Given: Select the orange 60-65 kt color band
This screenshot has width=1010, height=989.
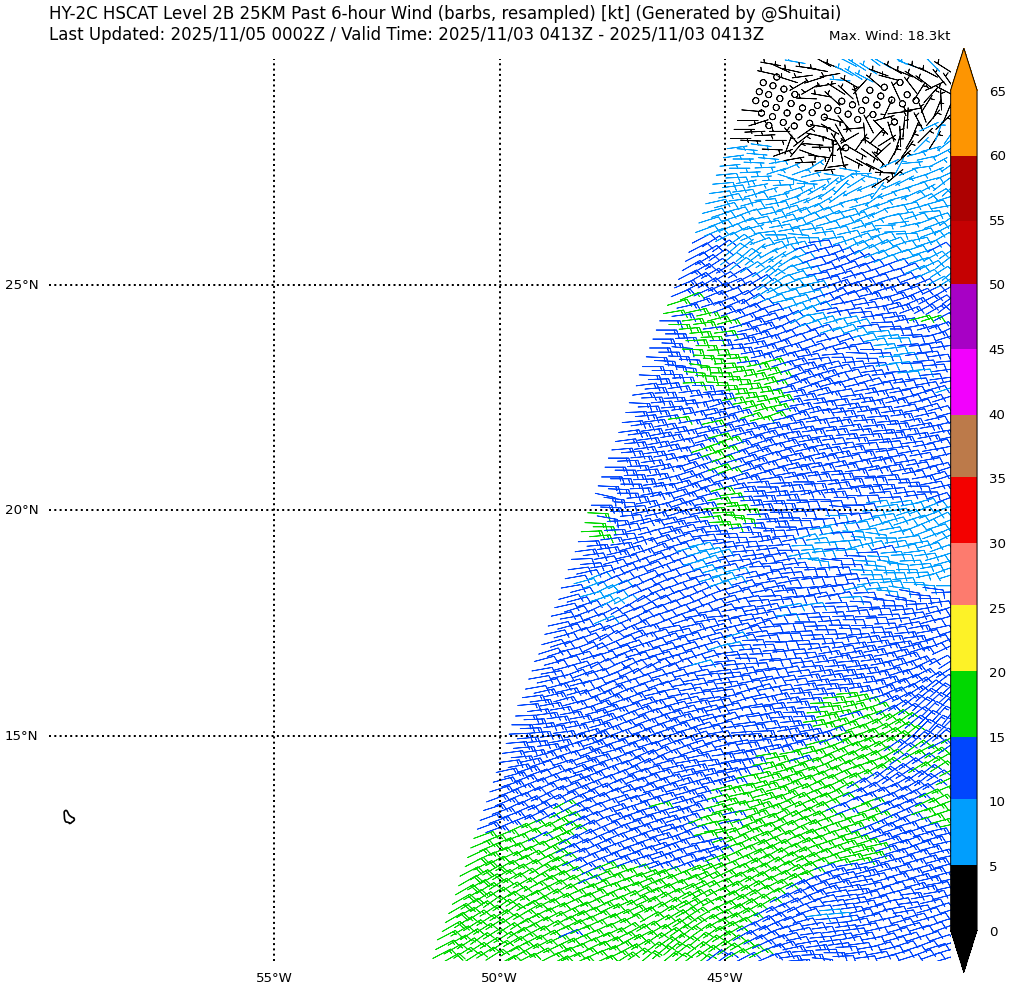Looking at the screenshot, I should (x=963, y=123).
